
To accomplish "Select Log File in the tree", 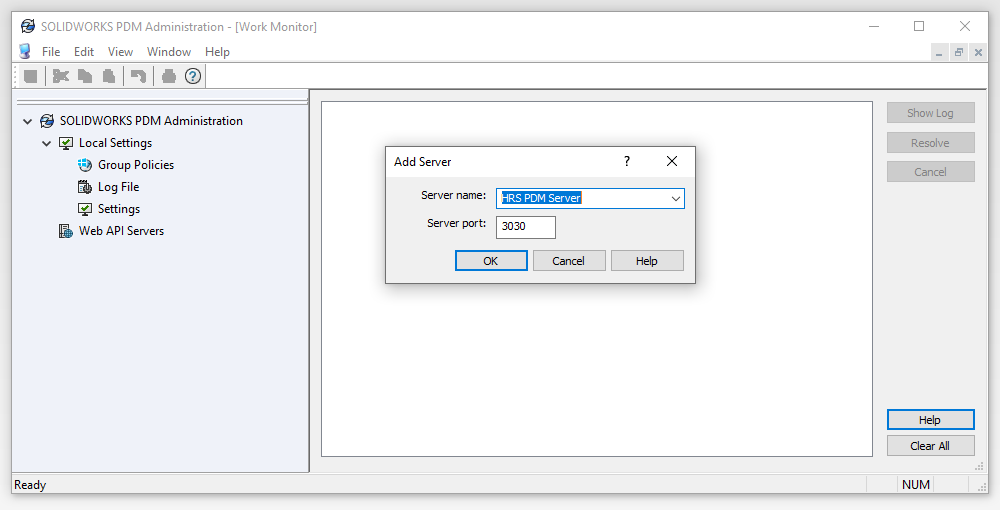I will click(119, 187).
